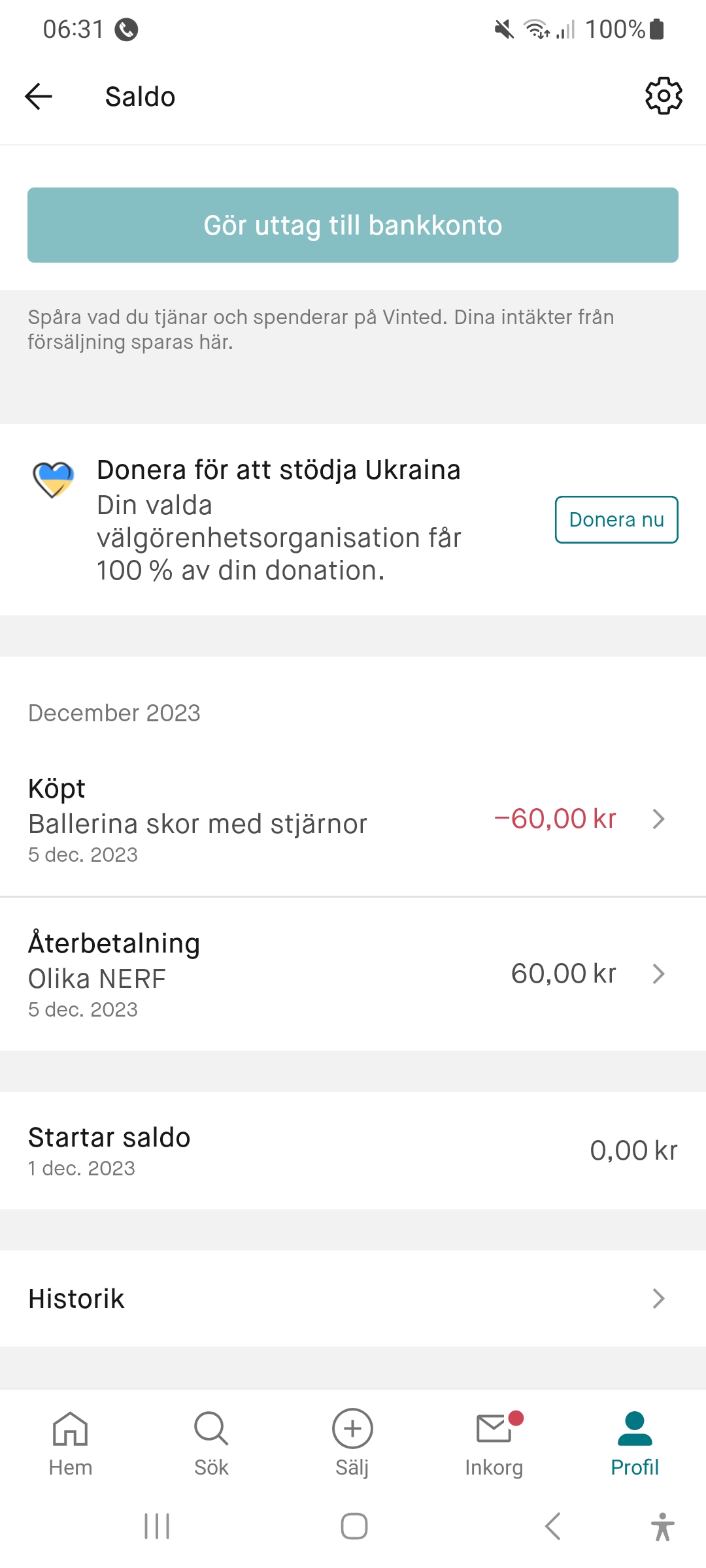The height and width of the screenshot is (1568, 706).
Task: Tap the Sälj plus icon
Action: pyautogui.click(x=352, y=1429)
